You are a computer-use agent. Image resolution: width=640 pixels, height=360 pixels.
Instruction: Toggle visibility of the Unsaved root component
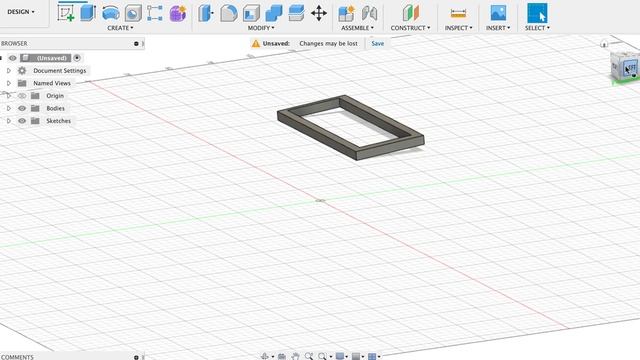click(13, 58)
